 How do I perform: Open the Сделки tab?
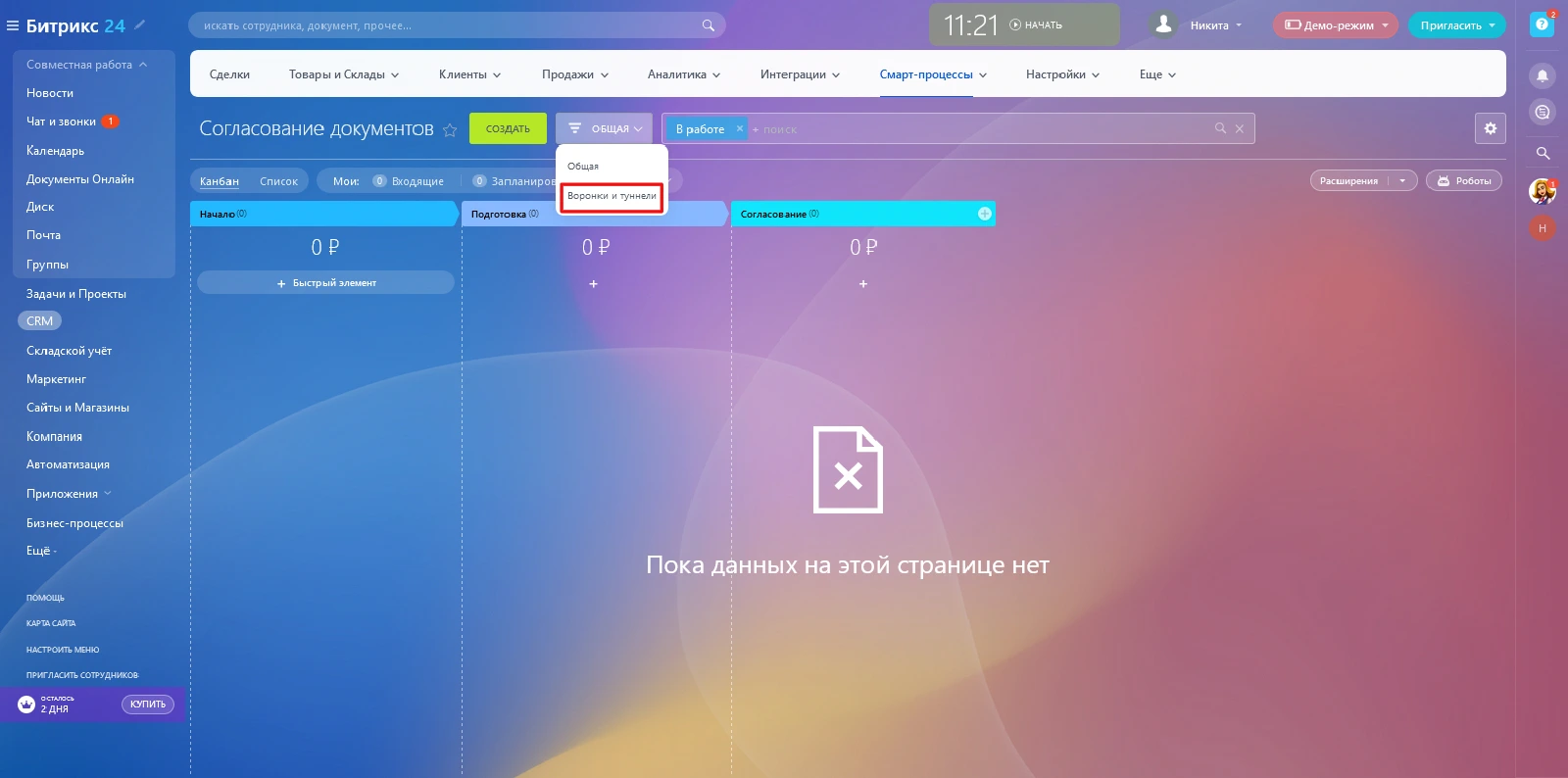click(x=229, y=74)
